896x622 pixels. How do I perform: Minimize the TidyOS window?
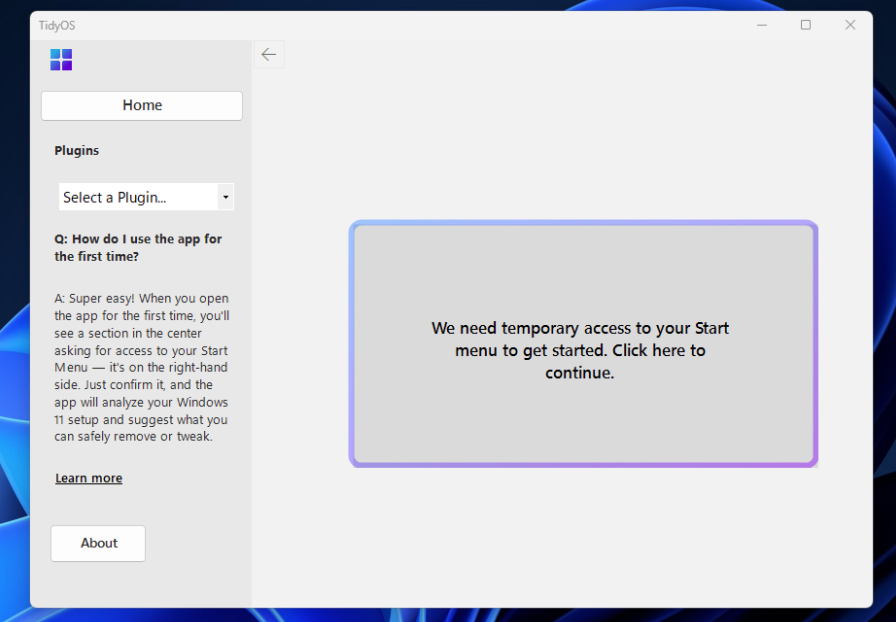coord(762,25)
